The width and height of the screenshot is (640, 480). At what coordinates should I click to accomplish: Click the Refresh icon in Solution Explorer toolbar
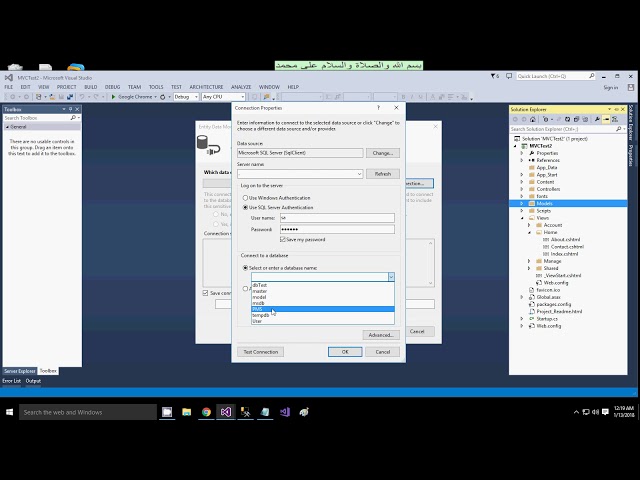coord(567,119)
